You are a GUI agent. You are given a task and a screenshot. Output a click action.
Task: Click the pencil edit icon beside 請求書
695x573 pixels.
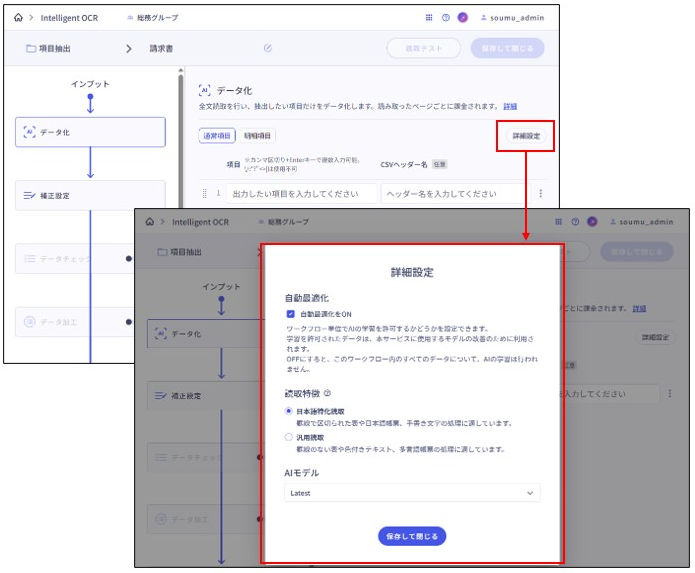pos(267,48)
